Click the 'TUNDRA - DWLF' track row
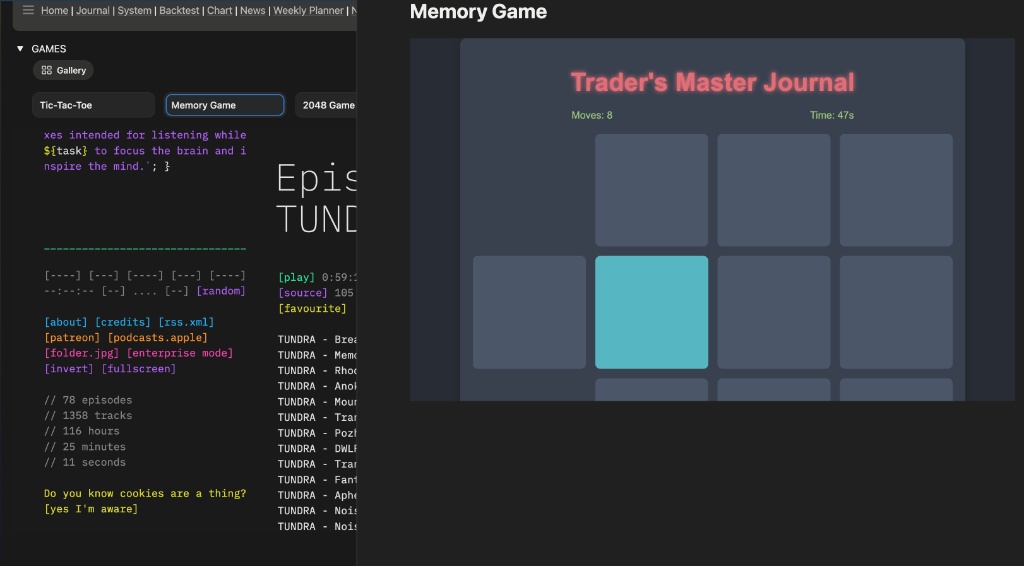The width and height of the screenshot is (1024, 566). click(x=317, y=449)
